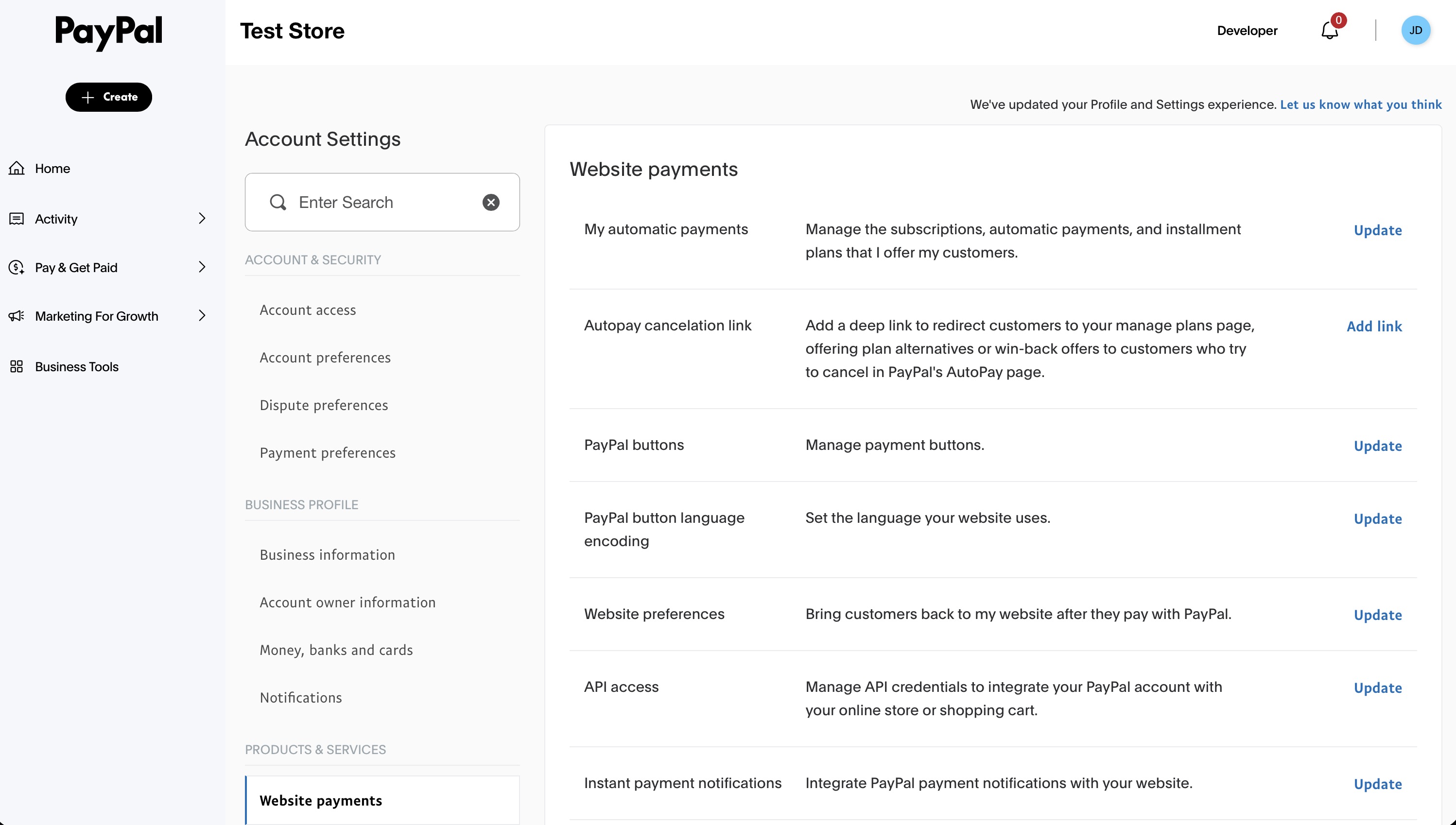Click the Autopay cancelation link row label
Viewport: 1456px width, 825px height.
click(x=668, y=325)
